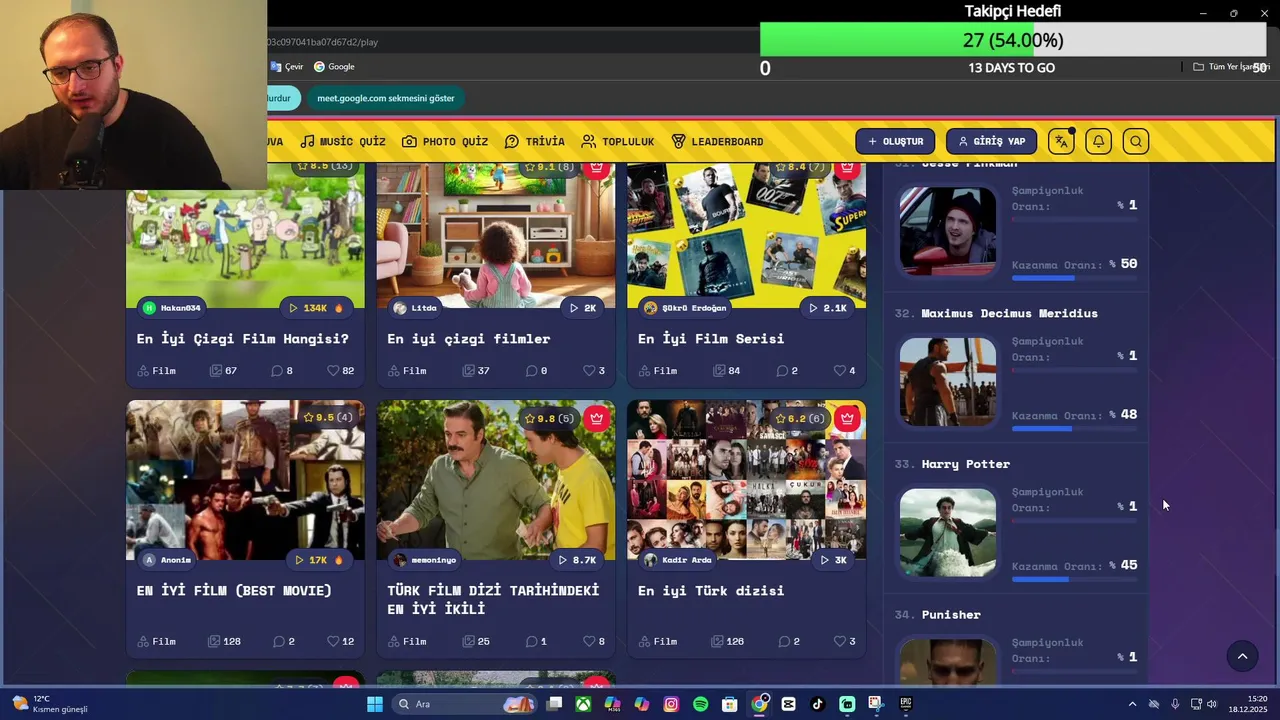Click heart icon on En İyi Film Serisi

[x=839, y=371]
